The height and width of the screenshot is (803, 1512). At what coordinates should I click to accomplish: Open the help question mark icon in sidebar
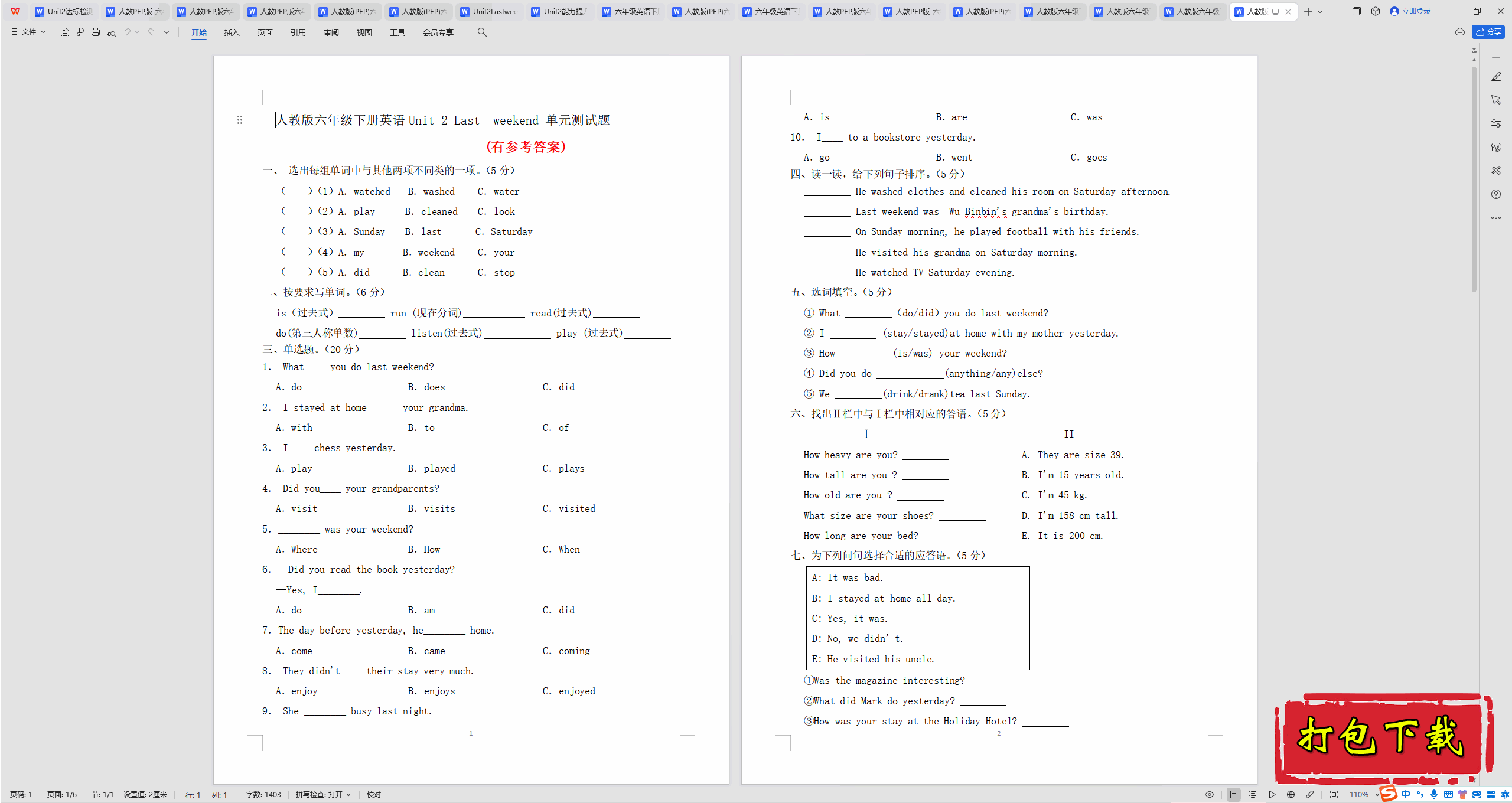[1496, 194]
